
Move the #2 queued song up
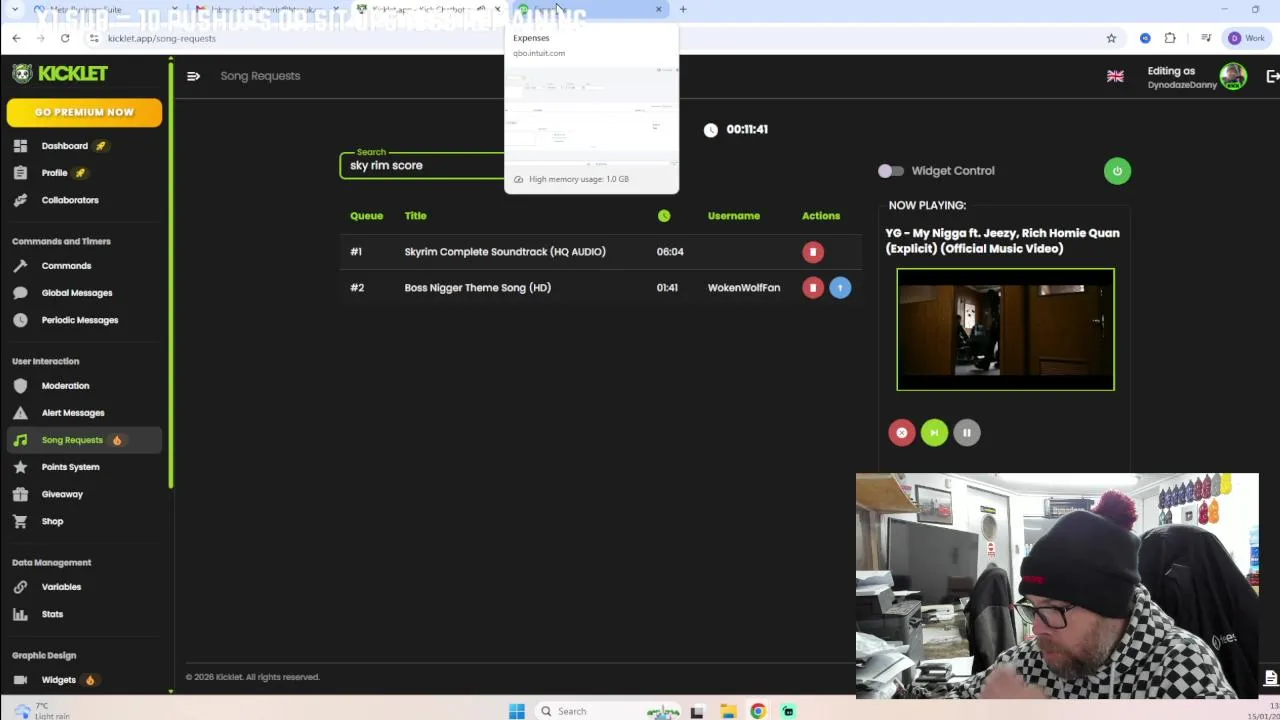click(840, 288)
